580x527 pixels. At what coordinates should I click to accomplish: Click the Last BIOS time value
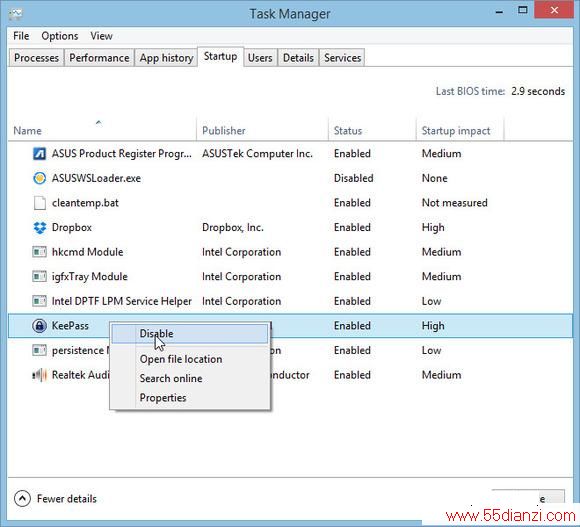(538, 91)
